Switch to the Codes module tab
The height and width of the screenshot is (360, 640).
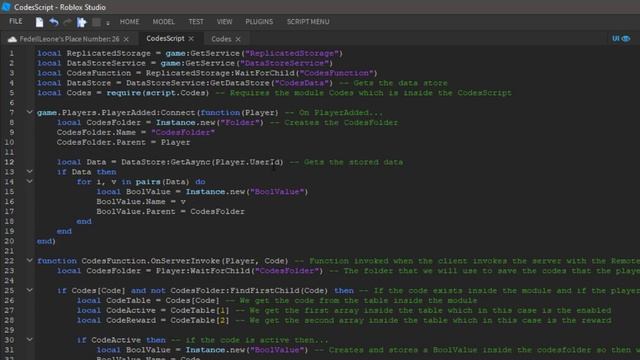[221, 39]
